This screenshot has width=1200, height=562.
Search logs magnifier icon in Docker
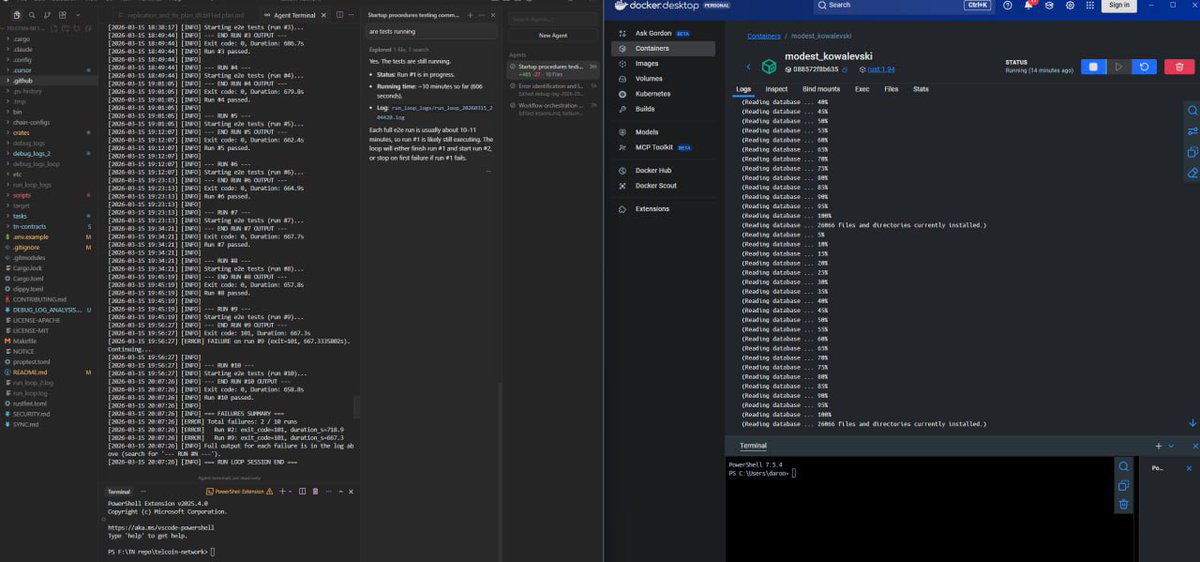(x=1192, y=110)
